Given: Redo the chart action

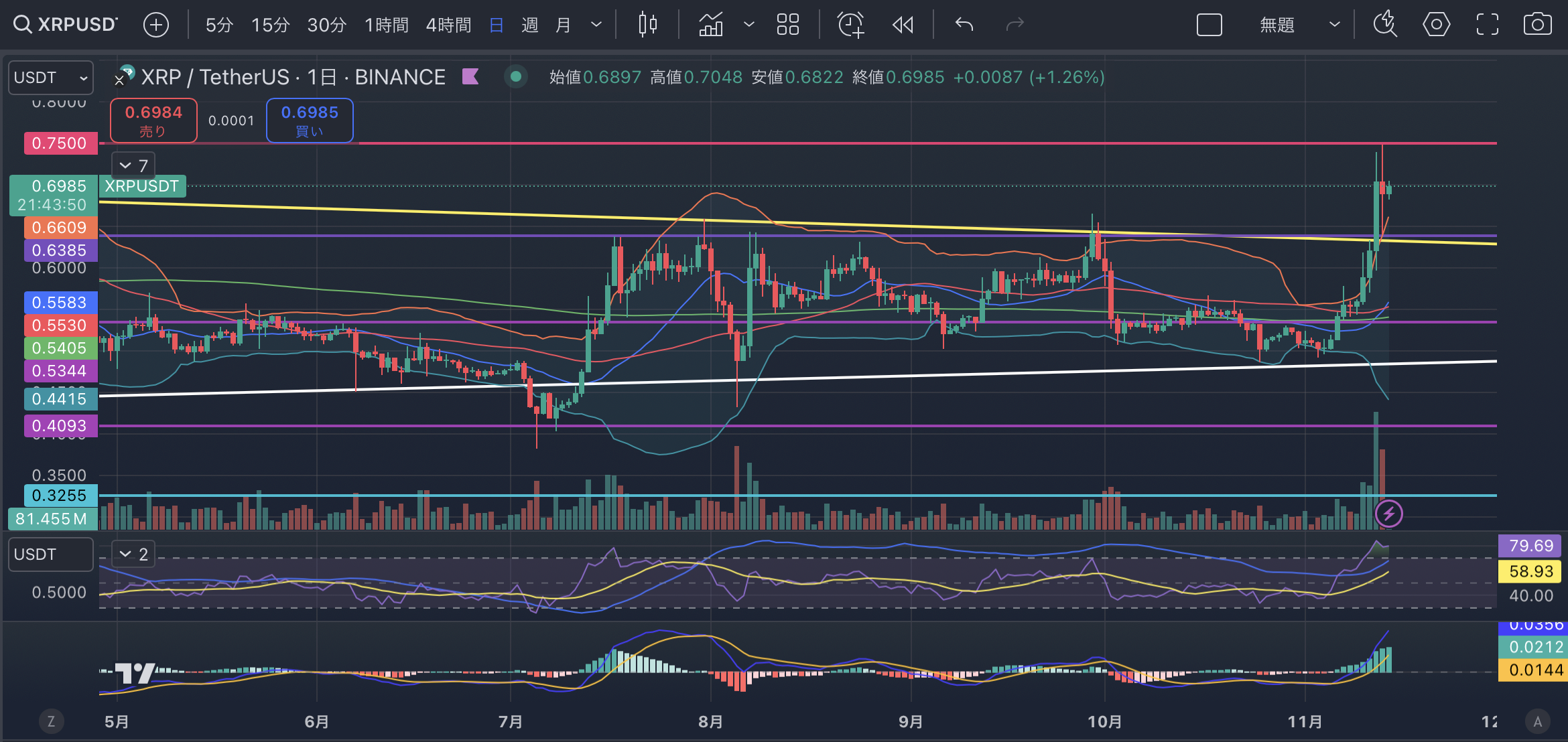Looking at the screenshot, I should pyautogui.click(x=1015, y=25).
